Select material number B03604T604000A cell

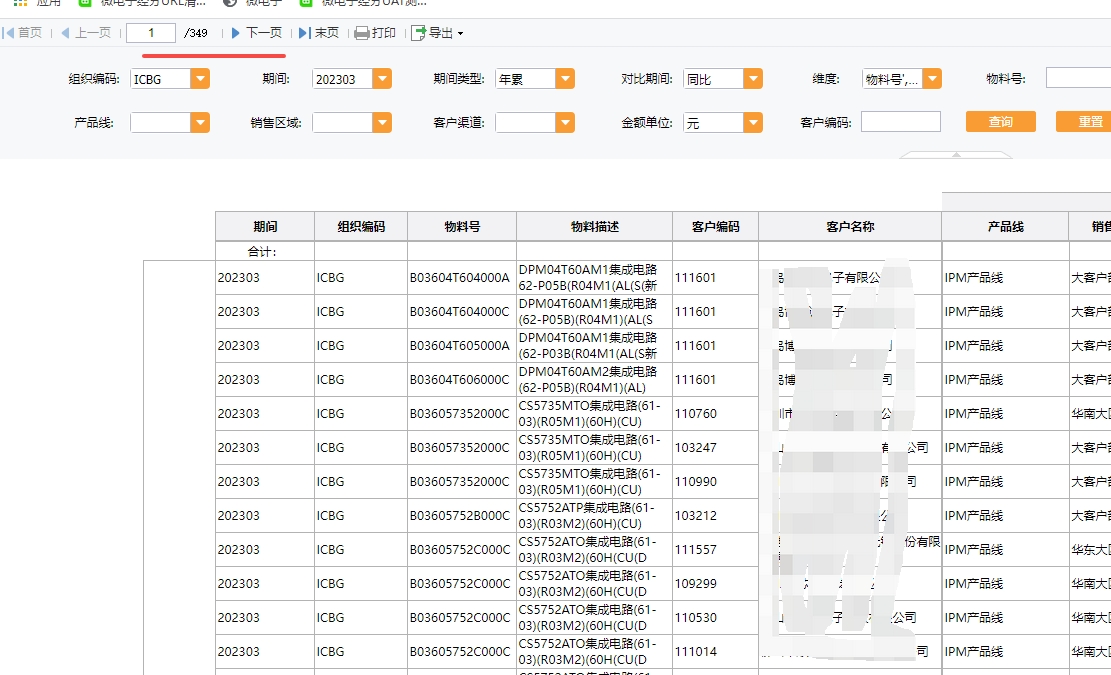pos(462,278)
